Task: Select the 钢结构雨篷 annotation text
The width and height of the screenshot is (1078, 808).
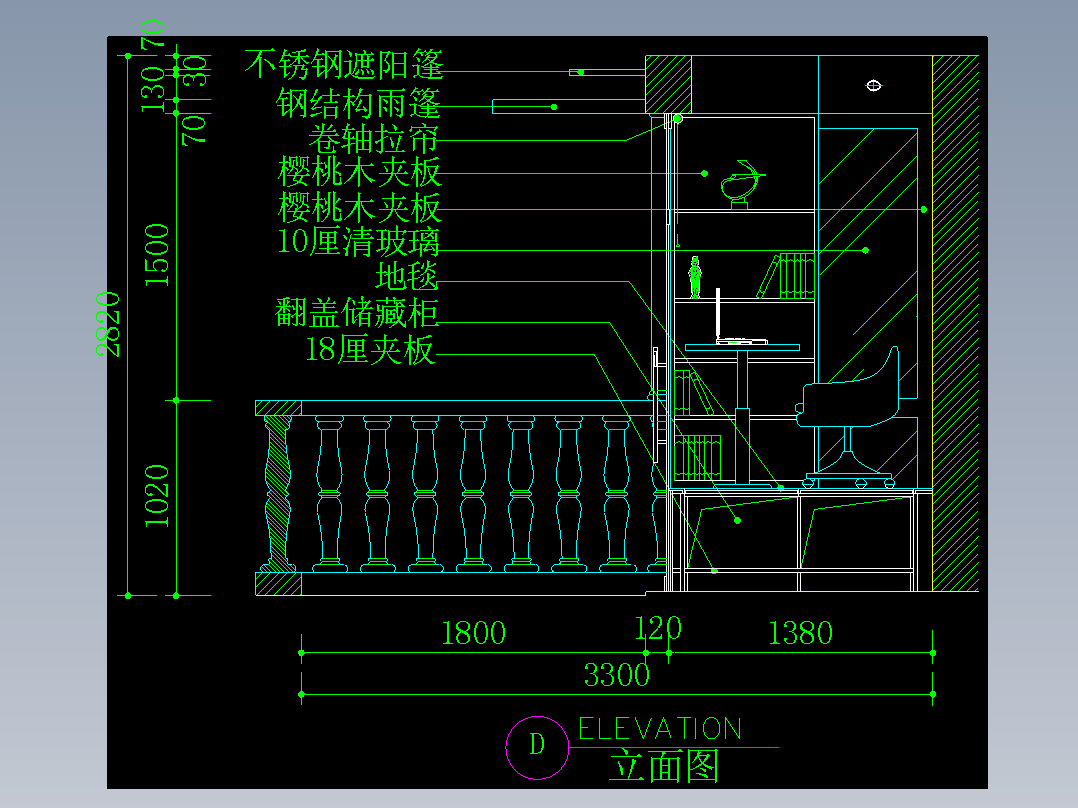Action: [358, 104]
